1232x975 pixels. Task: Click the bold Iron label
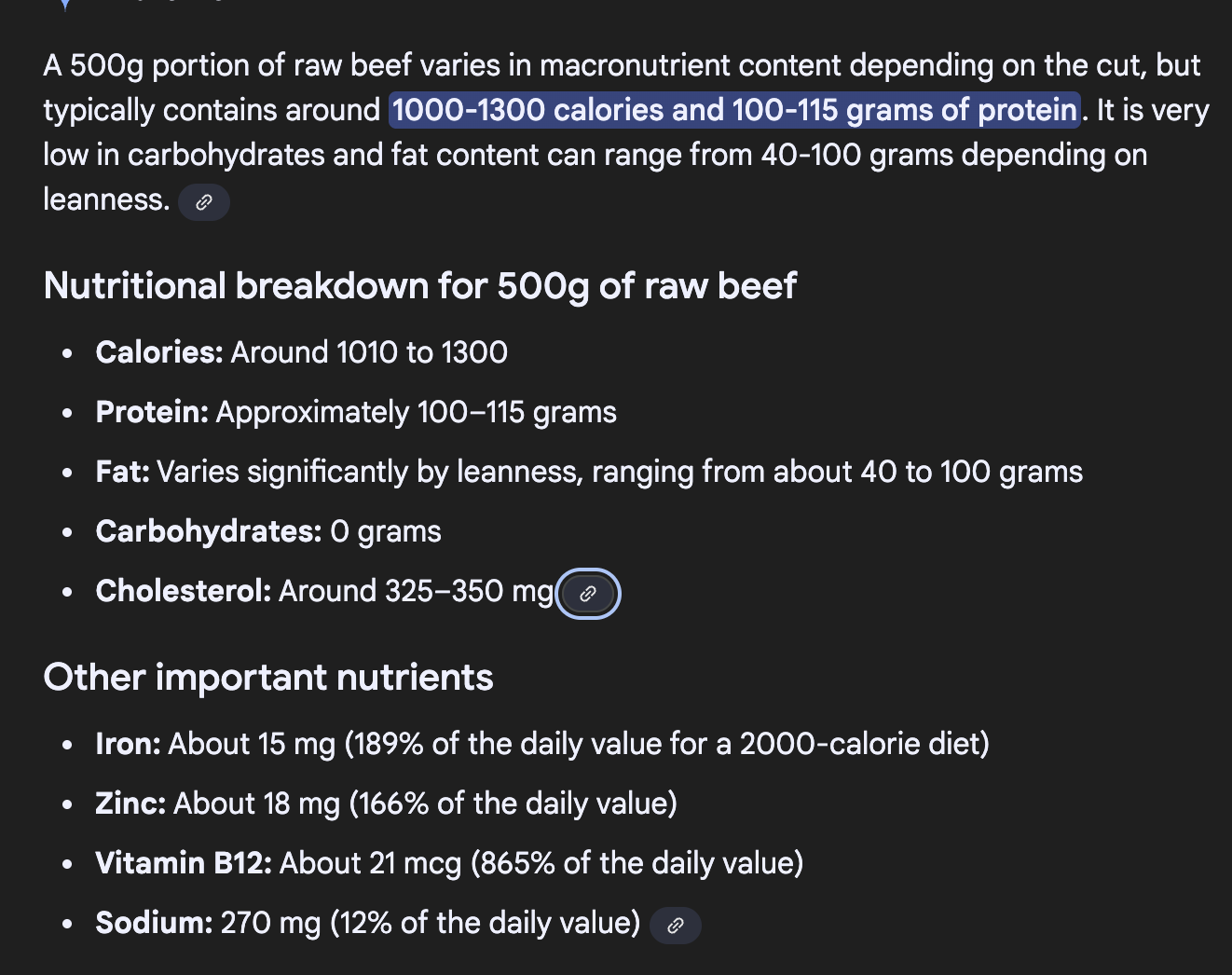coord(129,744)
